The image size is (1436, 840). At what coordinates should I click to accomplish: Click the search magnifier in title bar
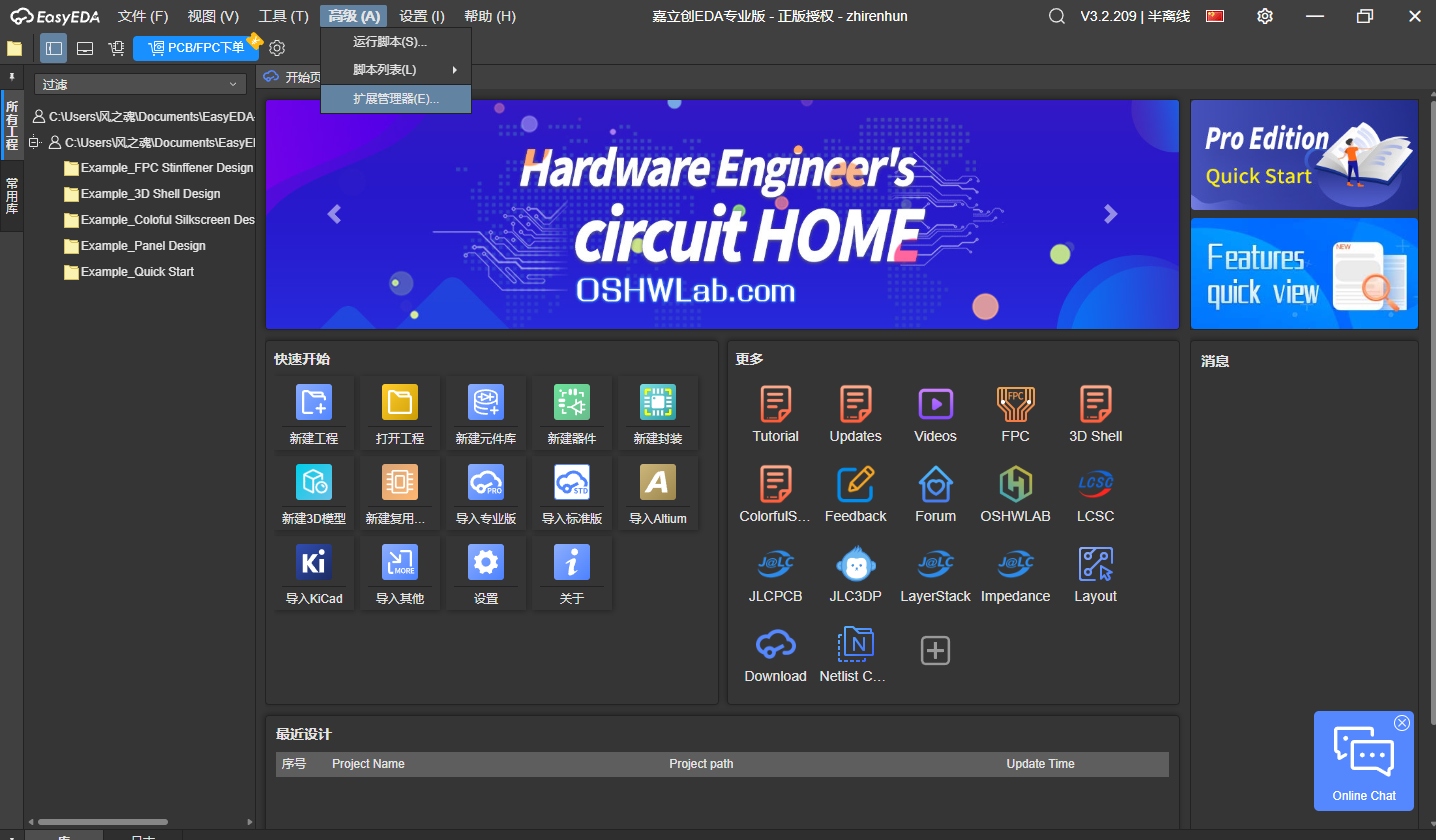pos(1057,16)
